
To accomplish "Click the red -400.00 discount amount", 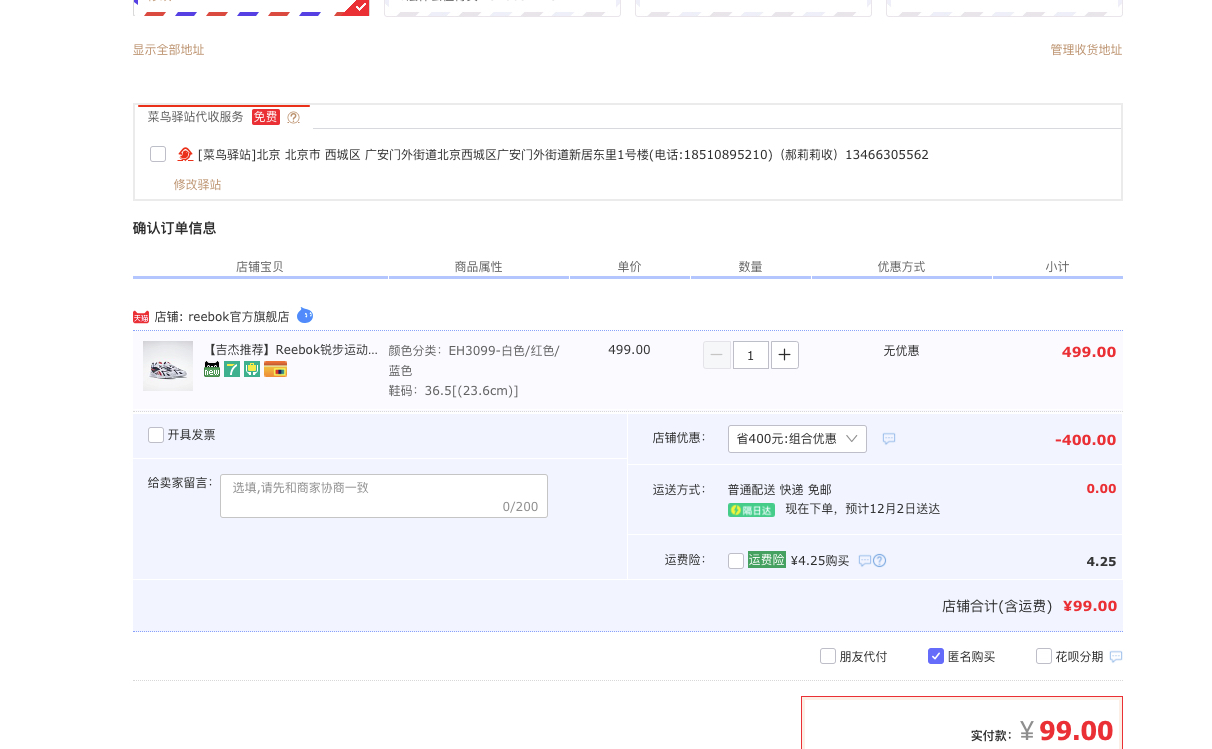I will pyautogui.click(x=1085, y=440).
